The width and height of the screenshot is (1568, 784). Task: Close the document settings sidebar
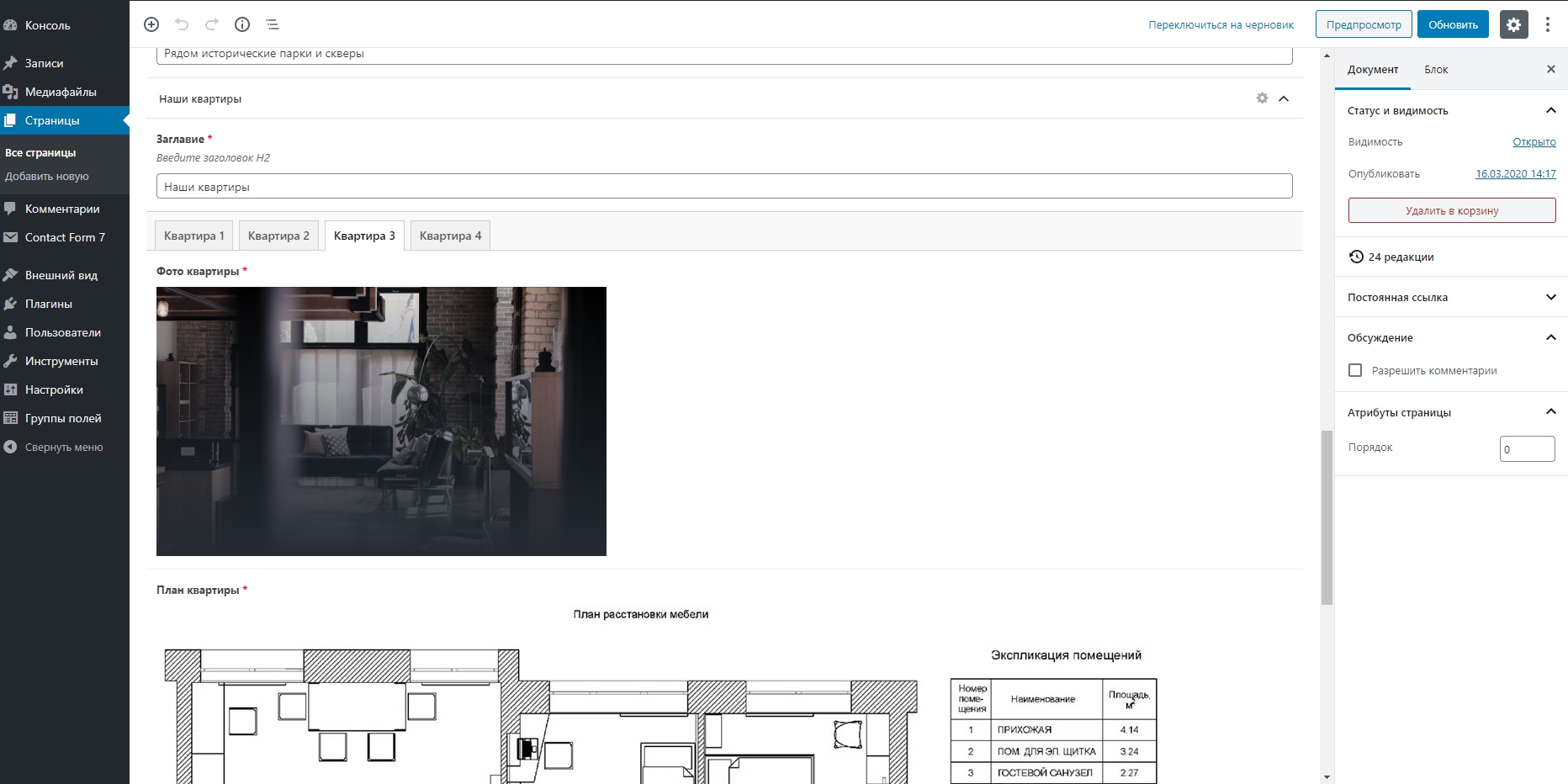tap(1551, 69)
